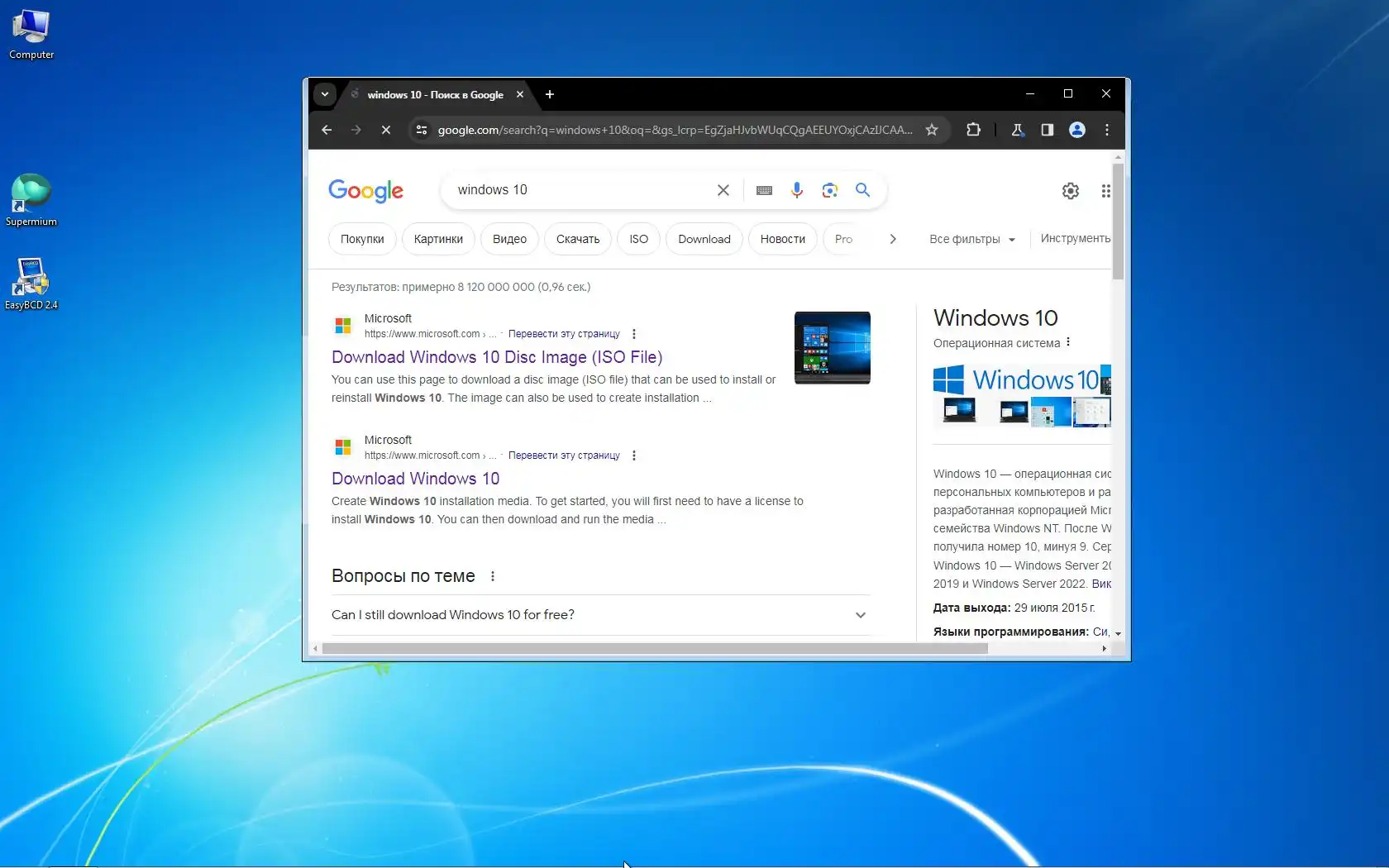Go forward in browser history
This screenshot has width=1389, height=868.
[356, 130]
